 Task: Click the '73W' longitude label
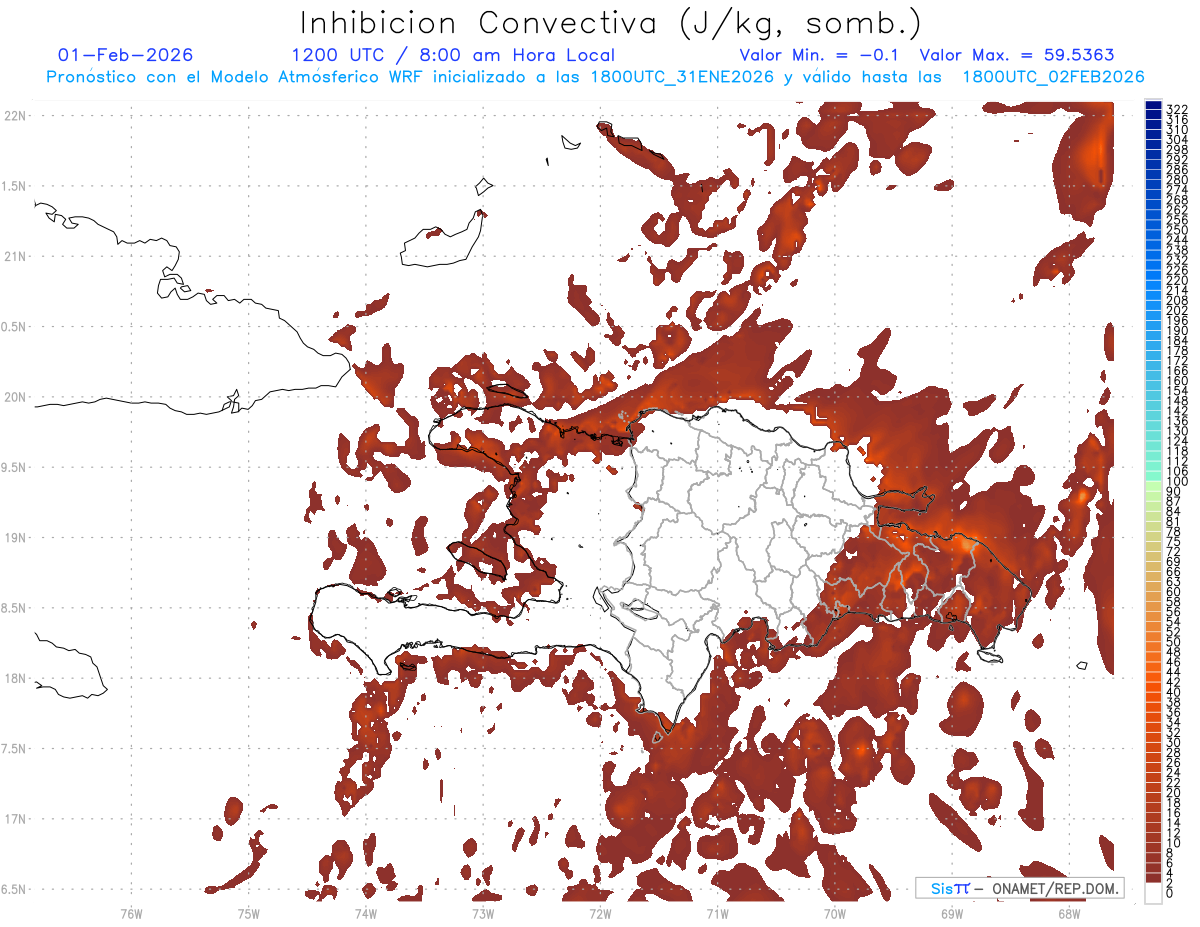tap(483, 913)
